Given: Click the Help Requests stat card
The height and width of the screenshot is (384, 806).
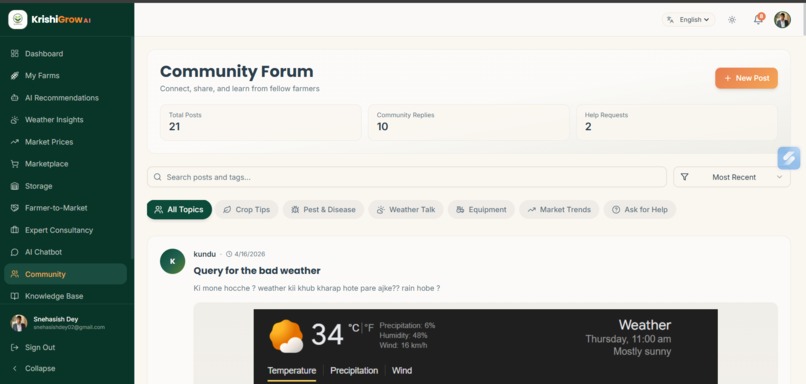Looking at the screenshot, I should 677,122.
